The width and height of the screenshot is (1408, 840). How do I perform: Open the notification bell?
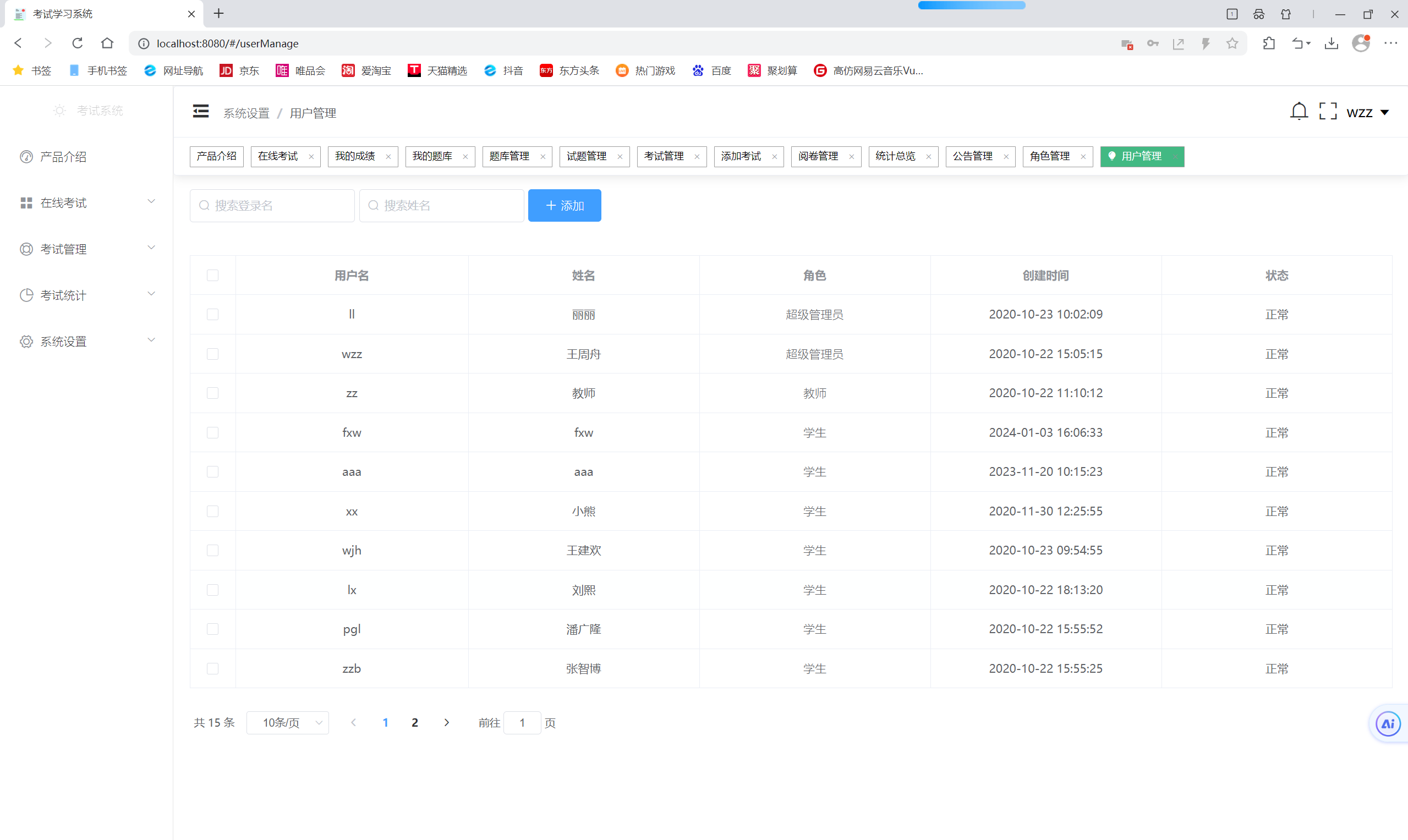click(x=1298, y=112)
